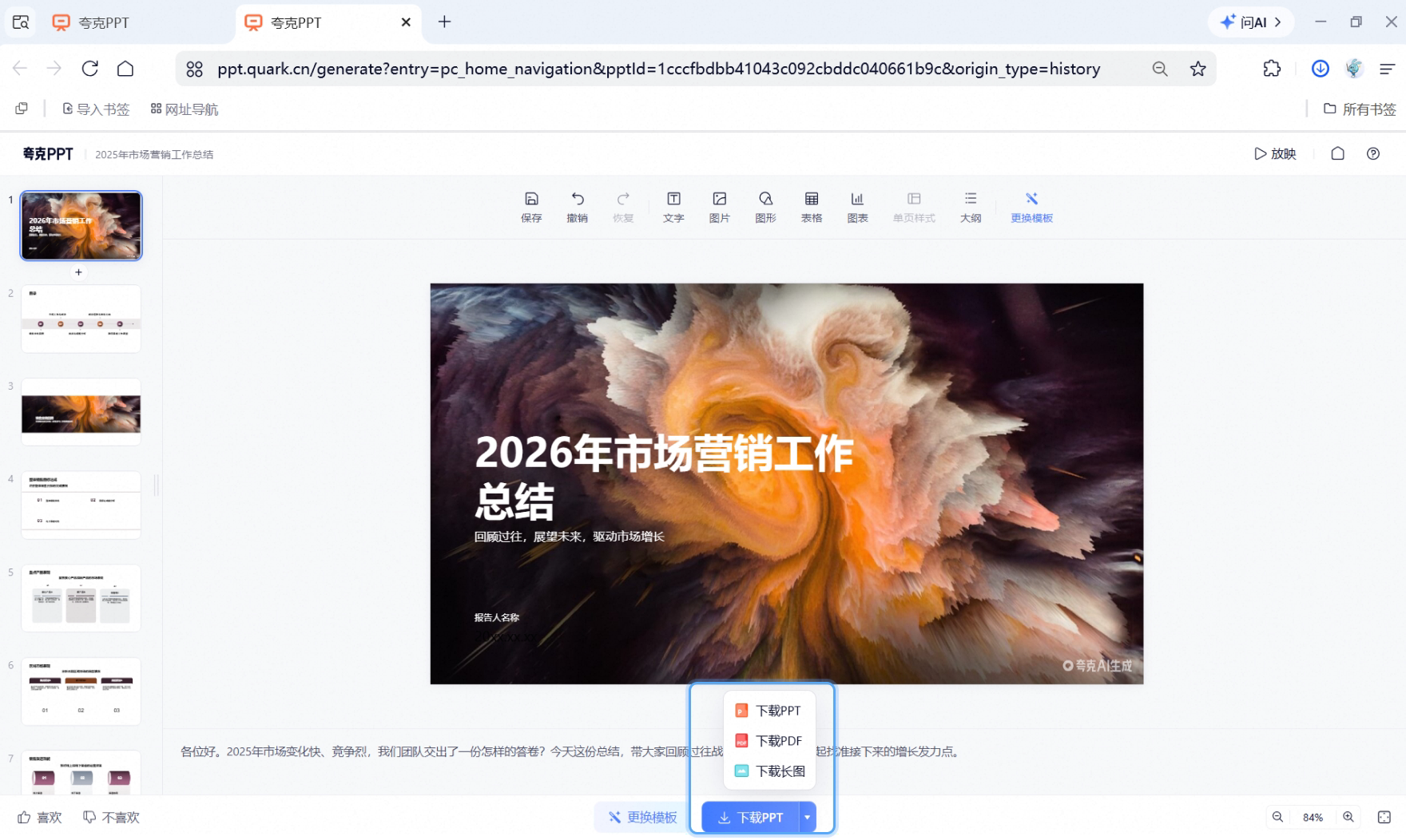Insert an image with 图片 tool
The width and height of the screenshot is (1406, 840).
pyautogui.click(x=719, y=207)
